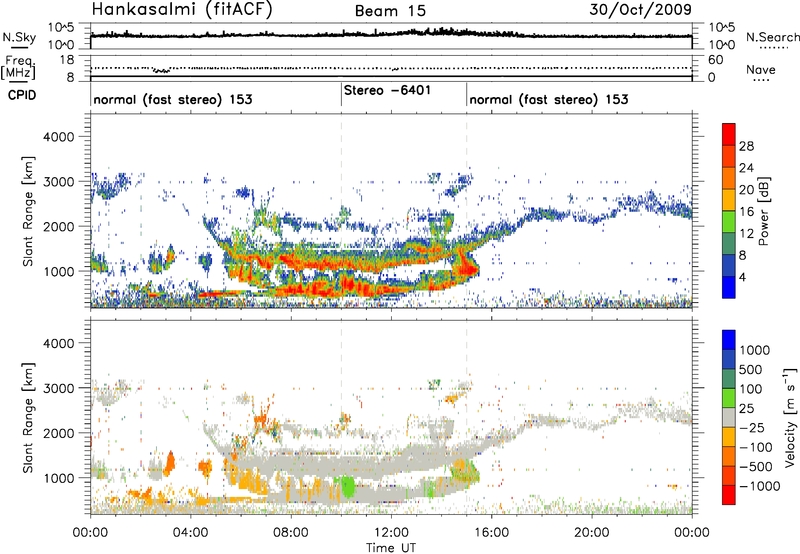This screenshot has width=800, height=554.
Task: Click the '500' tick on Velocity colorbar
Action: pos(751,370)
